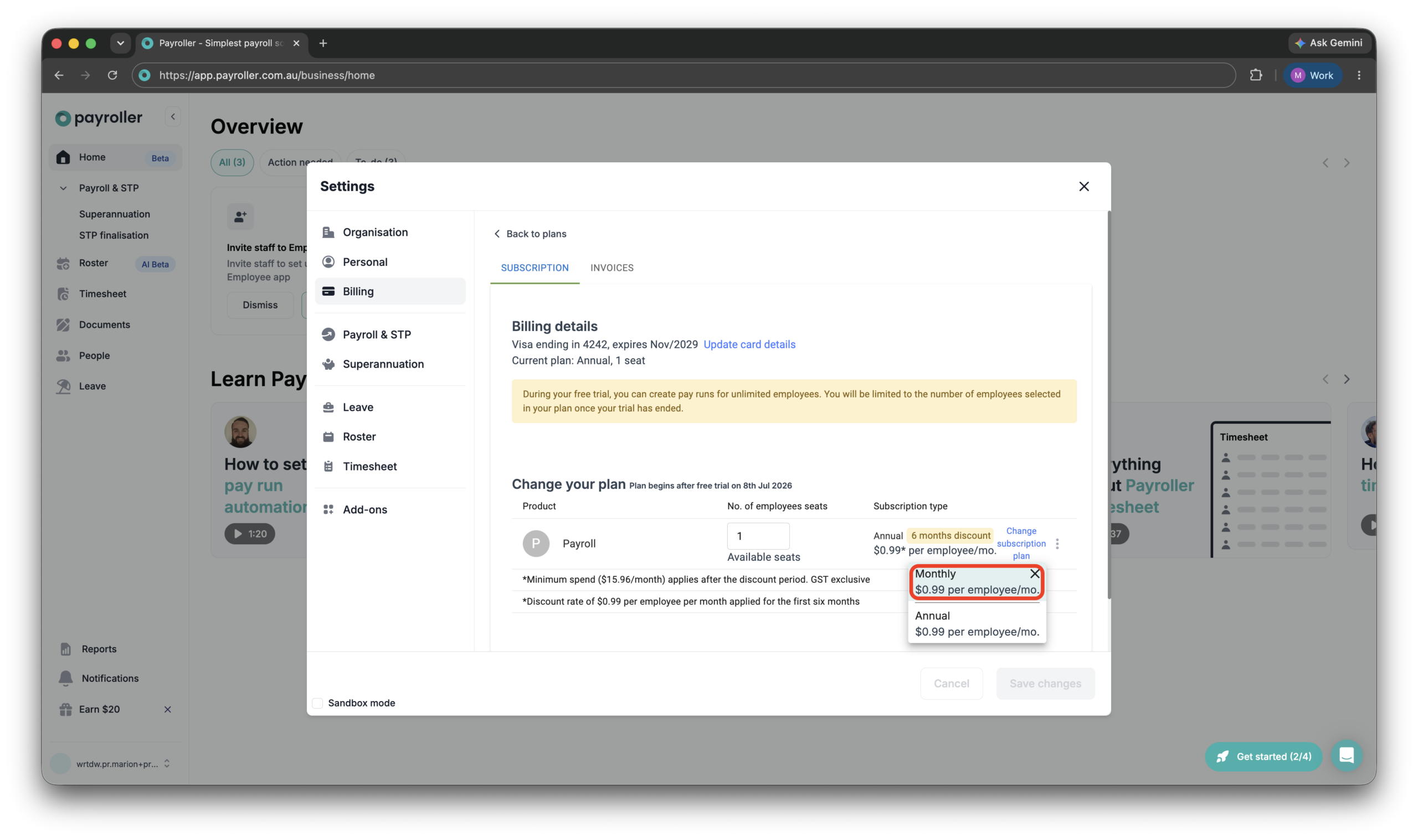Open Get started (2/4) checklist
1418x840 pixels.
pos(1263,756)
